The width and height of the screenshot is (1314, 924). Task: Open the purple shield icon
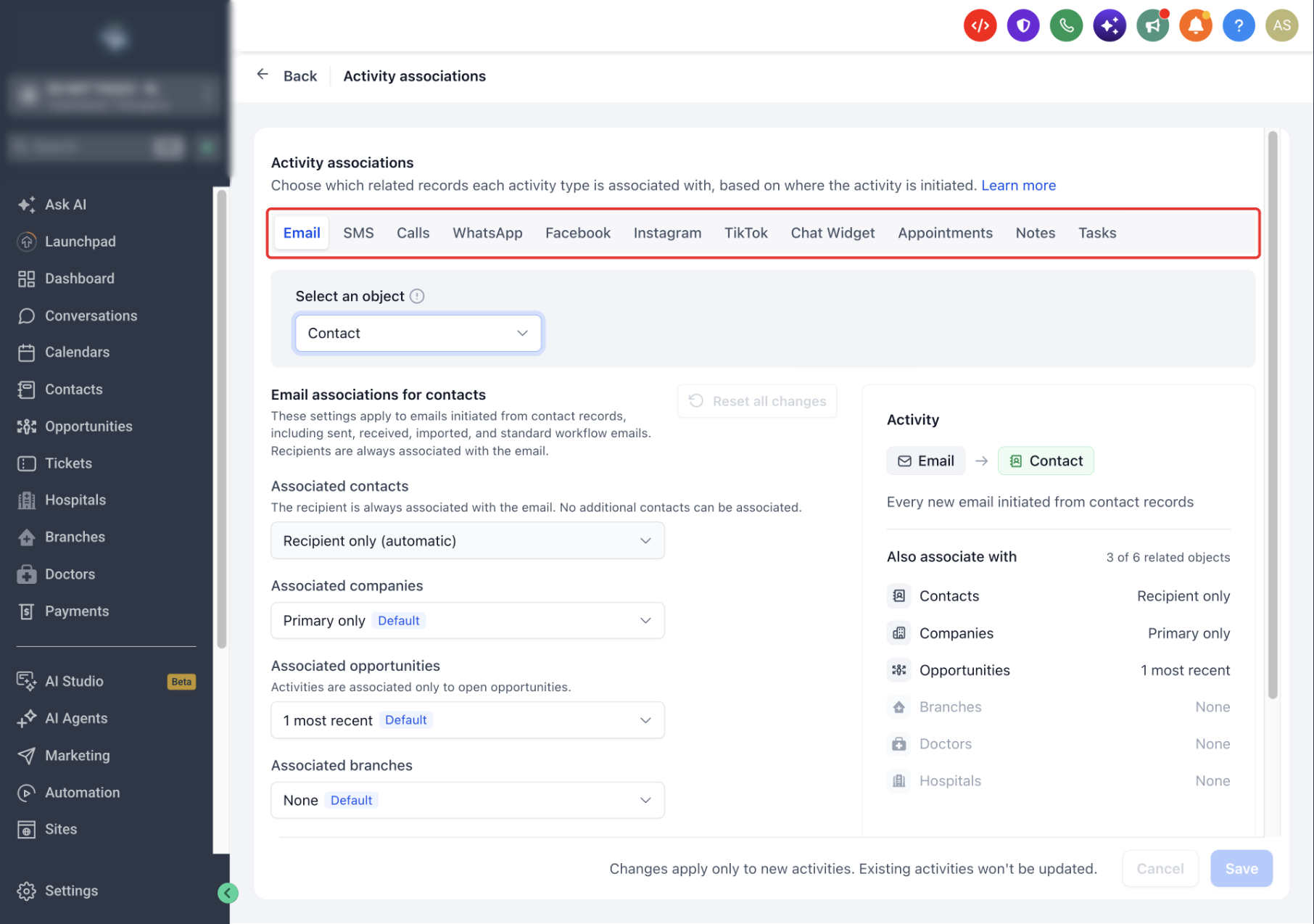1023,26
